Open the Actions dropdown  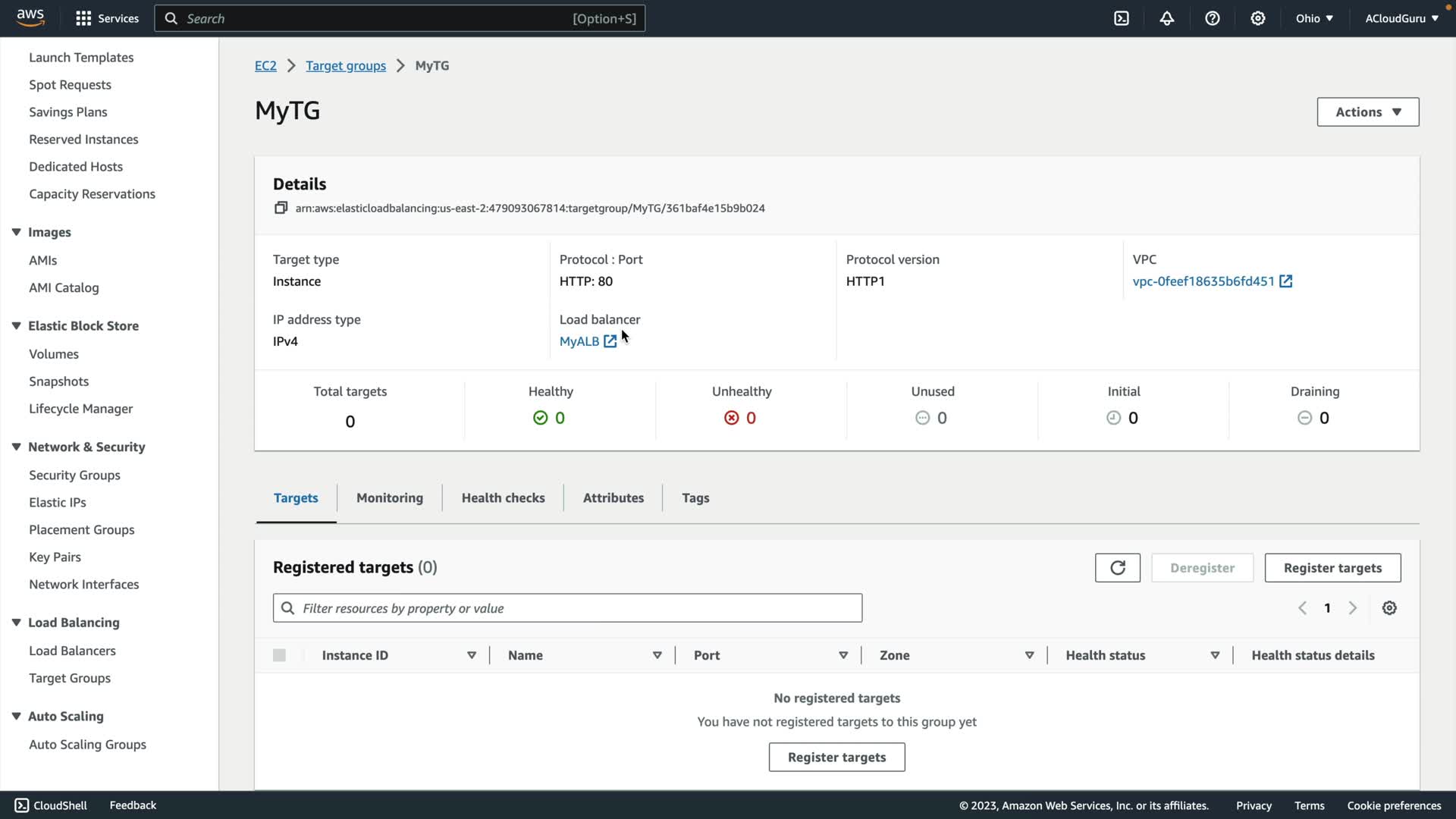(x=1367, y=112)
